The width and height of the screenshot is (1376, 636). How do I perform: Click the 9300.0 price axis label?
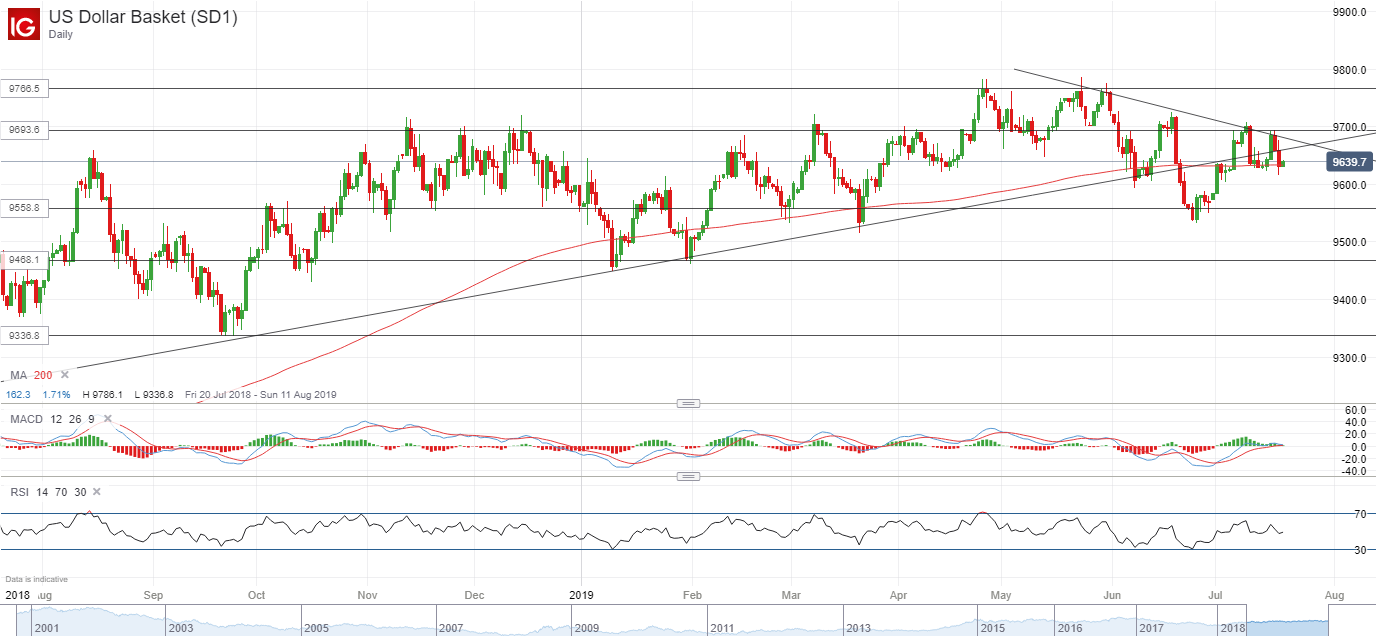[1350, 358]
